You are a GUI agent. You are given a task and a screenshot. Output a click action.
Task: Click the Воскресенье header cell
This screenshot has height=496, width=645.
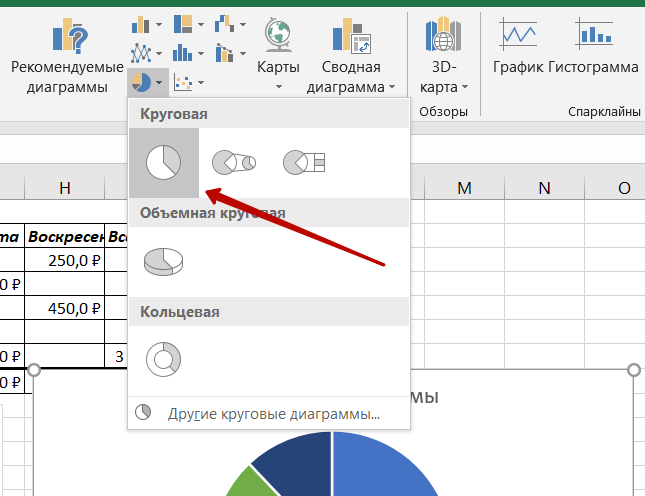click(x=65, y=236)
